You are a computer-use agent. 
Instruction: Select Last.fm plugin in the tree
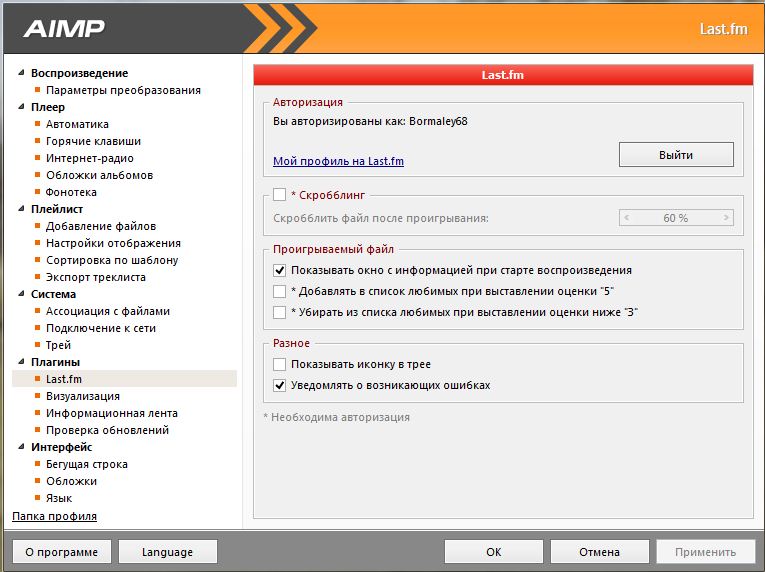tap(64, 379)
